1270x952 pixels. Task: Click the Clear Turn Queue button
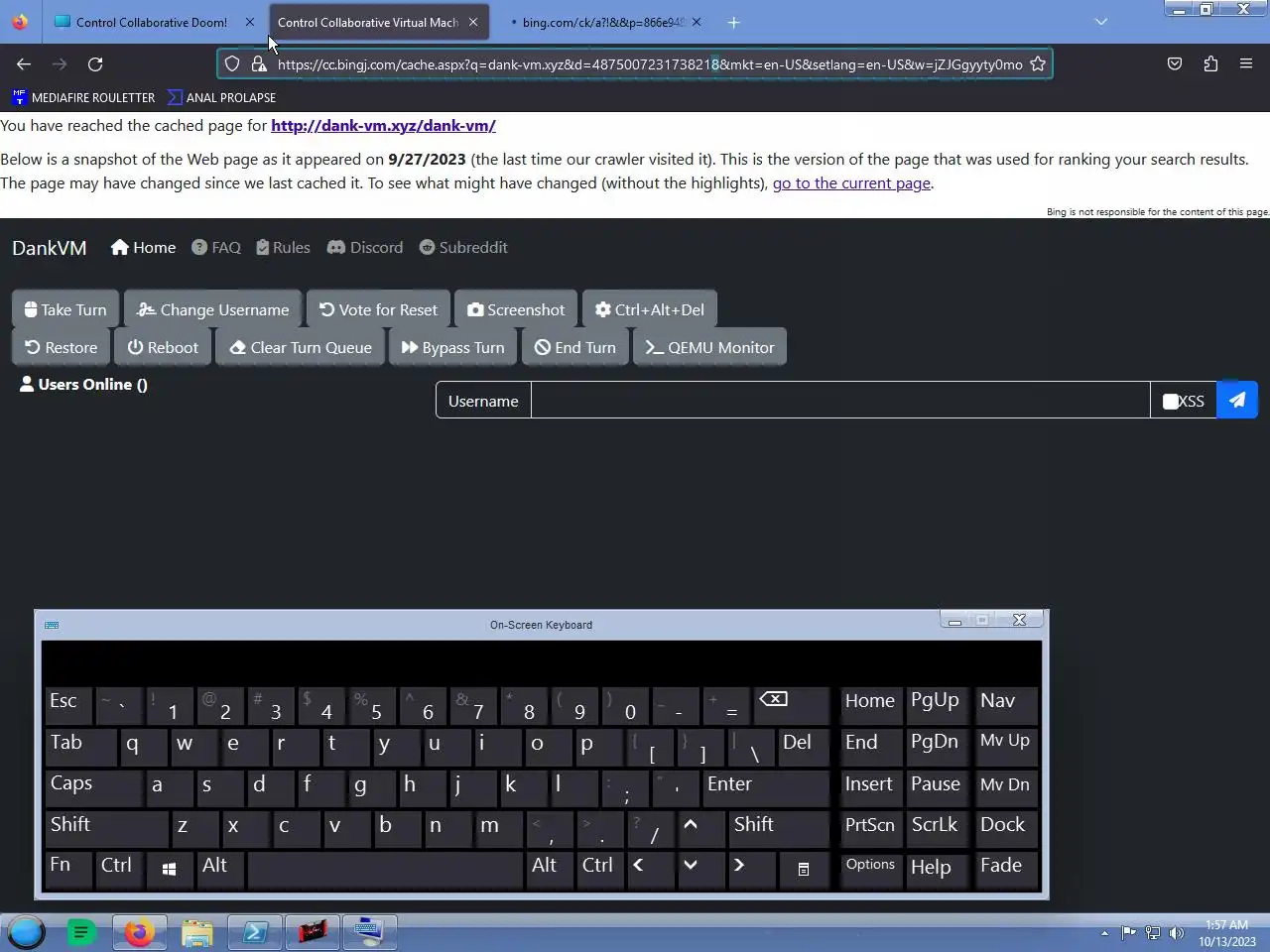[300, 347]
